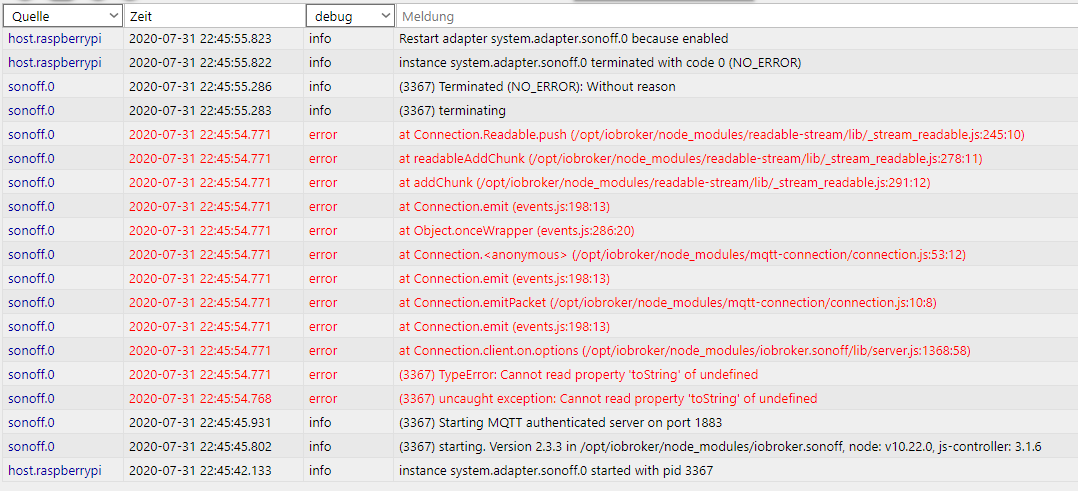Select the 'at Connection.client.on.options' error line
The height and width of the screenshot is (491, 1078).
click(684, 351)
